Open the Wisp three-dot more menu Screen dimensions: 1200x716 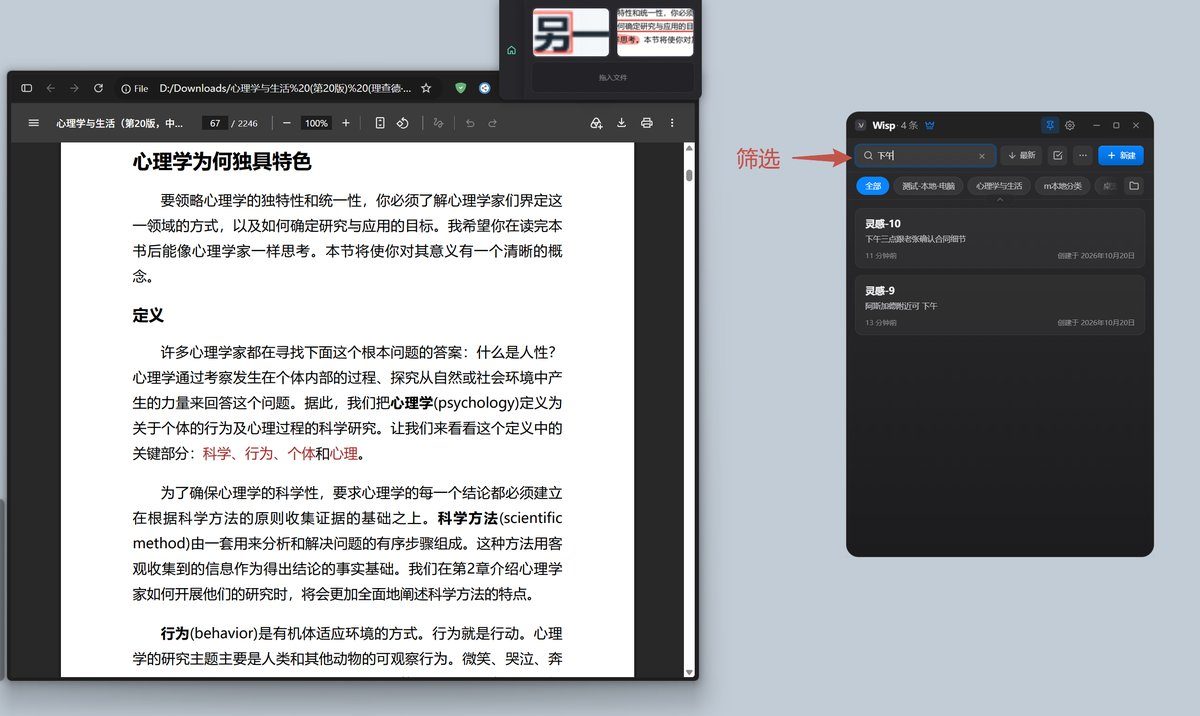1083,156
